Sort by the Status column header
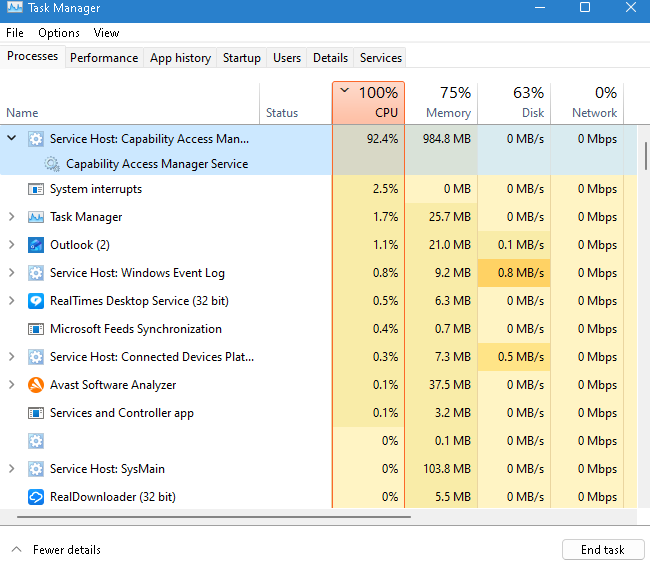The width and height of the screenshot is (650, 563). pos(296,104)
